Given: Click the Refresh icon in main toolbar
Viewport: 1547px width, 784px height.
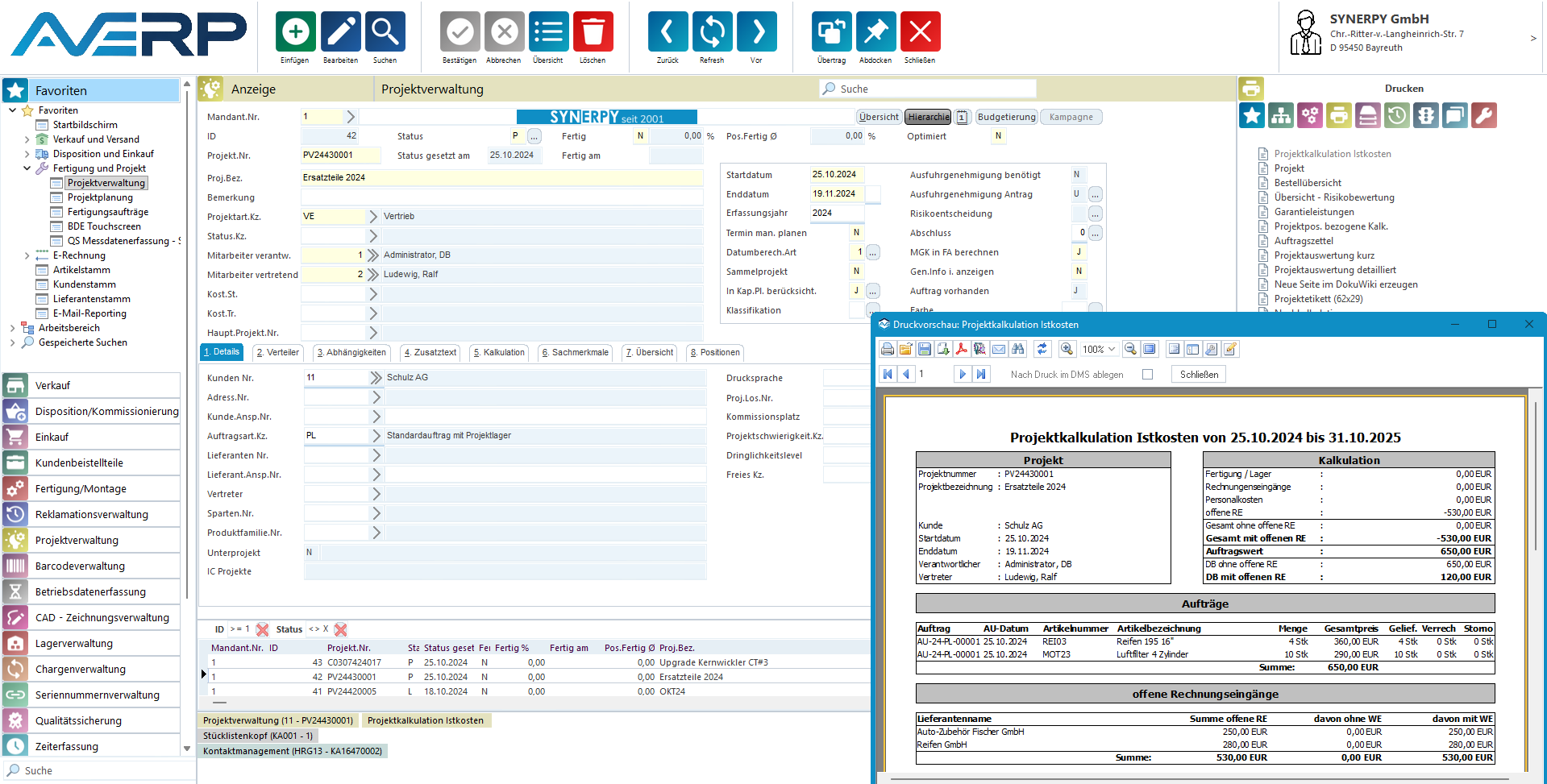Looking at the screenshot, I should pos(712,32).
